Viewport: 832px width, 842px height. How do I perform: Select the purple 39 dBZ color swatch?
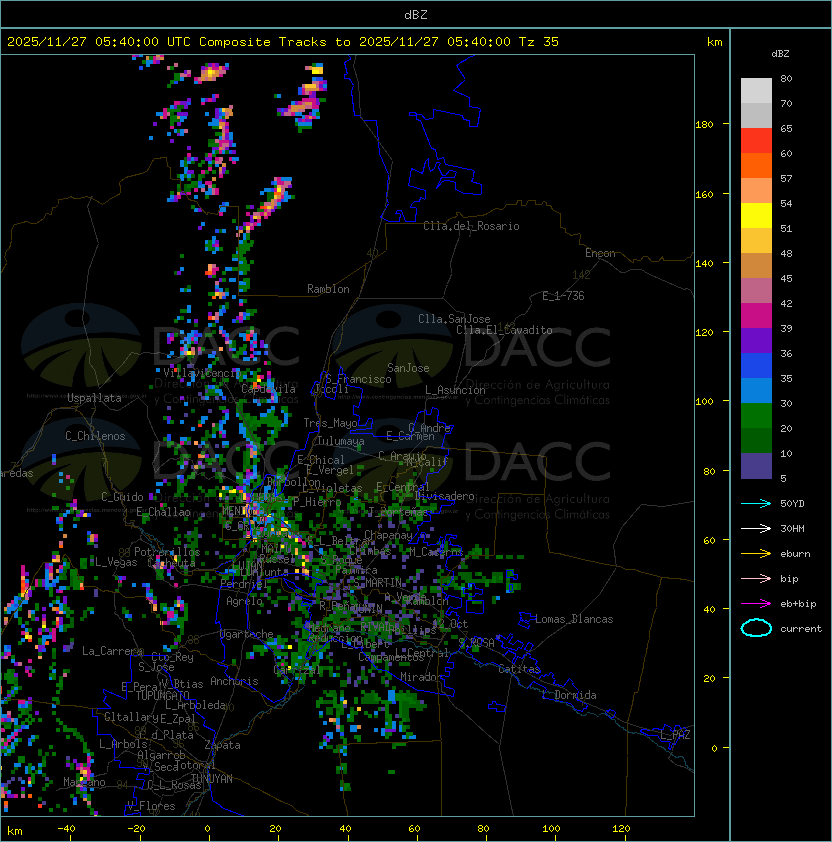pyautogui.click(x=756, y=341)
